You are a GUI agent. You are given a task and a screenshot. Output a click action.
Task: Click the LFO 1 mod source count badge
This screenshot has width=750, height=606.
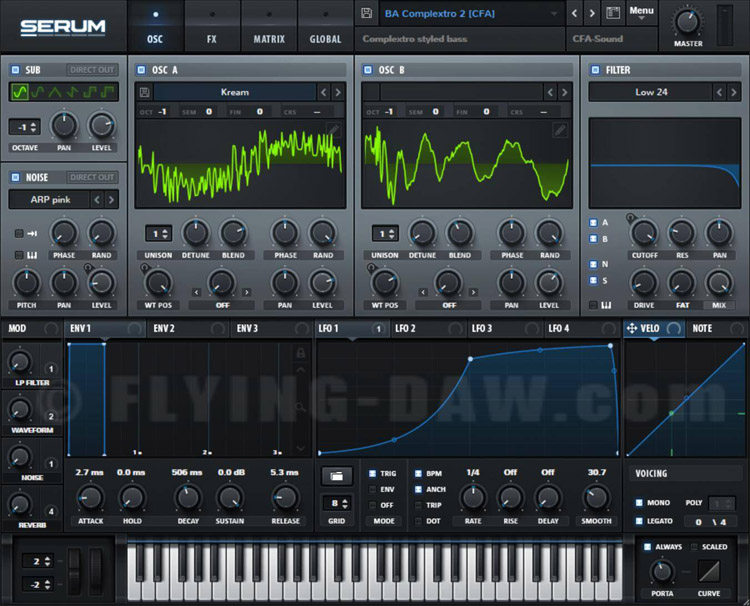coord(378,329)
